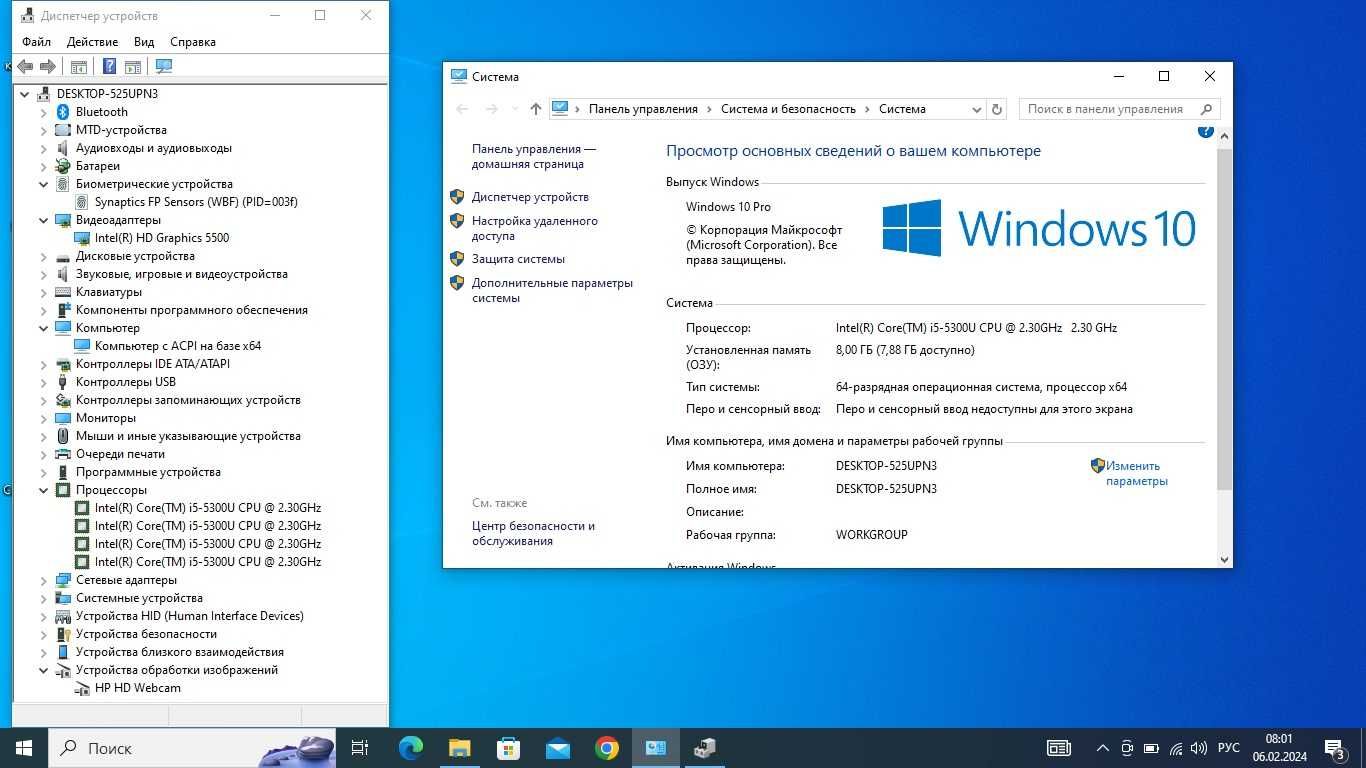
Task: Toggle the show/hide console tree toolbar icon
Action: 78,67
